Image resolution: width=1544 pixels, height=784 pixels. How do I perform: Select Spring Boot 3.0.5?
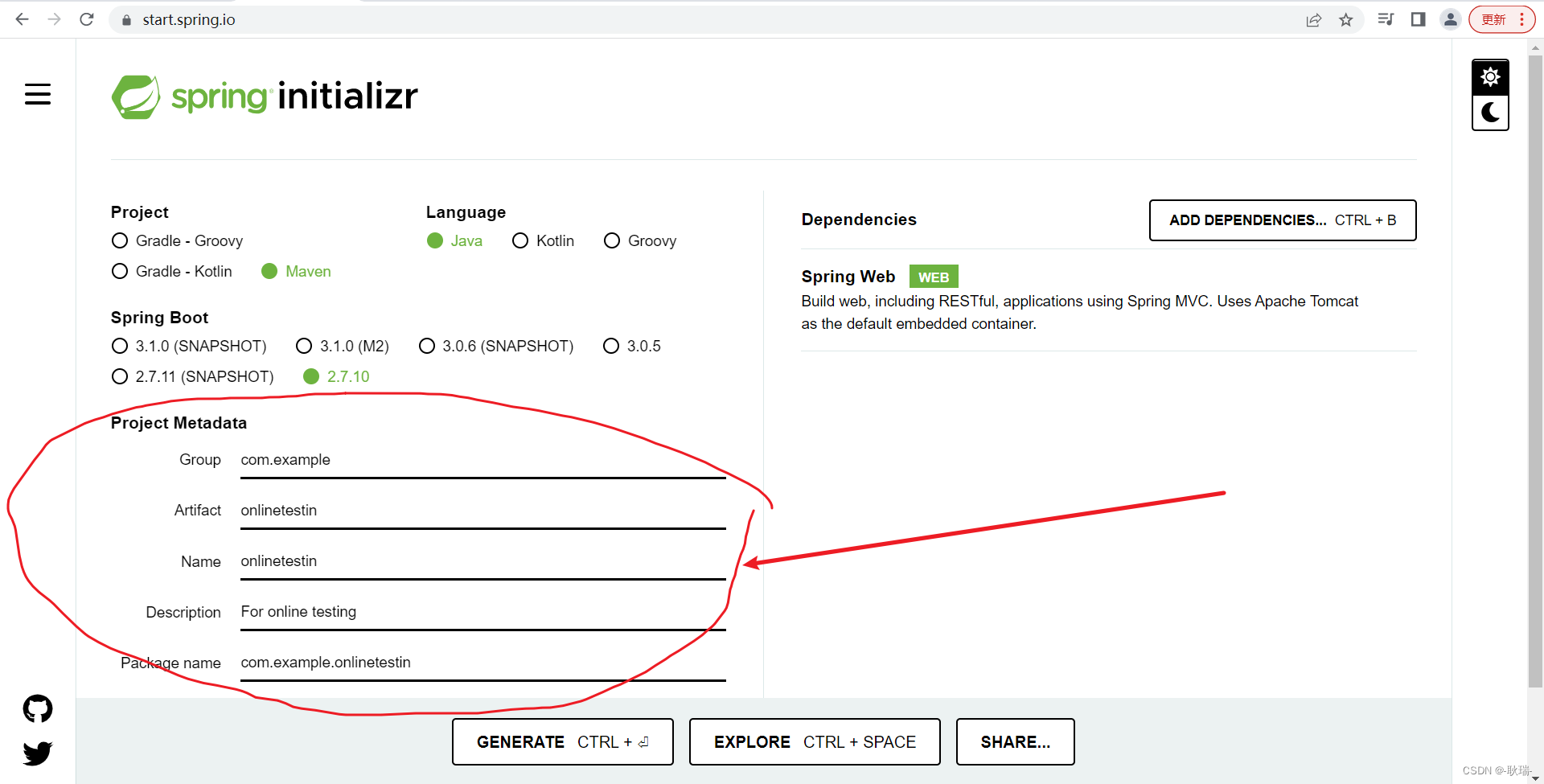(632, 346)
